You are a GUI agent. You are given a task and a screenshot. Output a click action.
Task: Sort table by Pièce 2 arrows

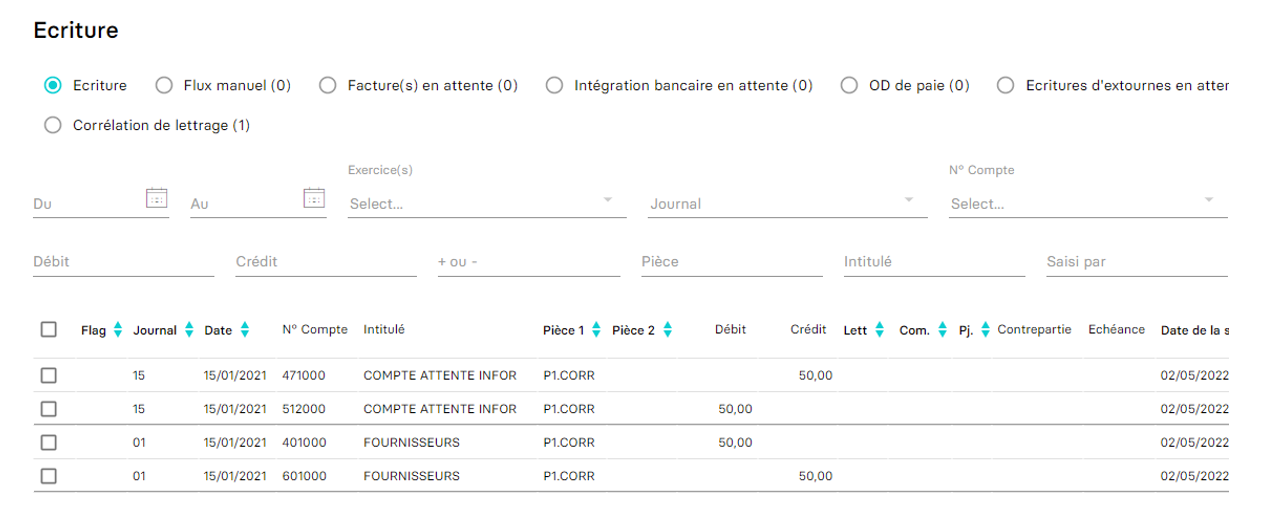click(x=668, y=330)
